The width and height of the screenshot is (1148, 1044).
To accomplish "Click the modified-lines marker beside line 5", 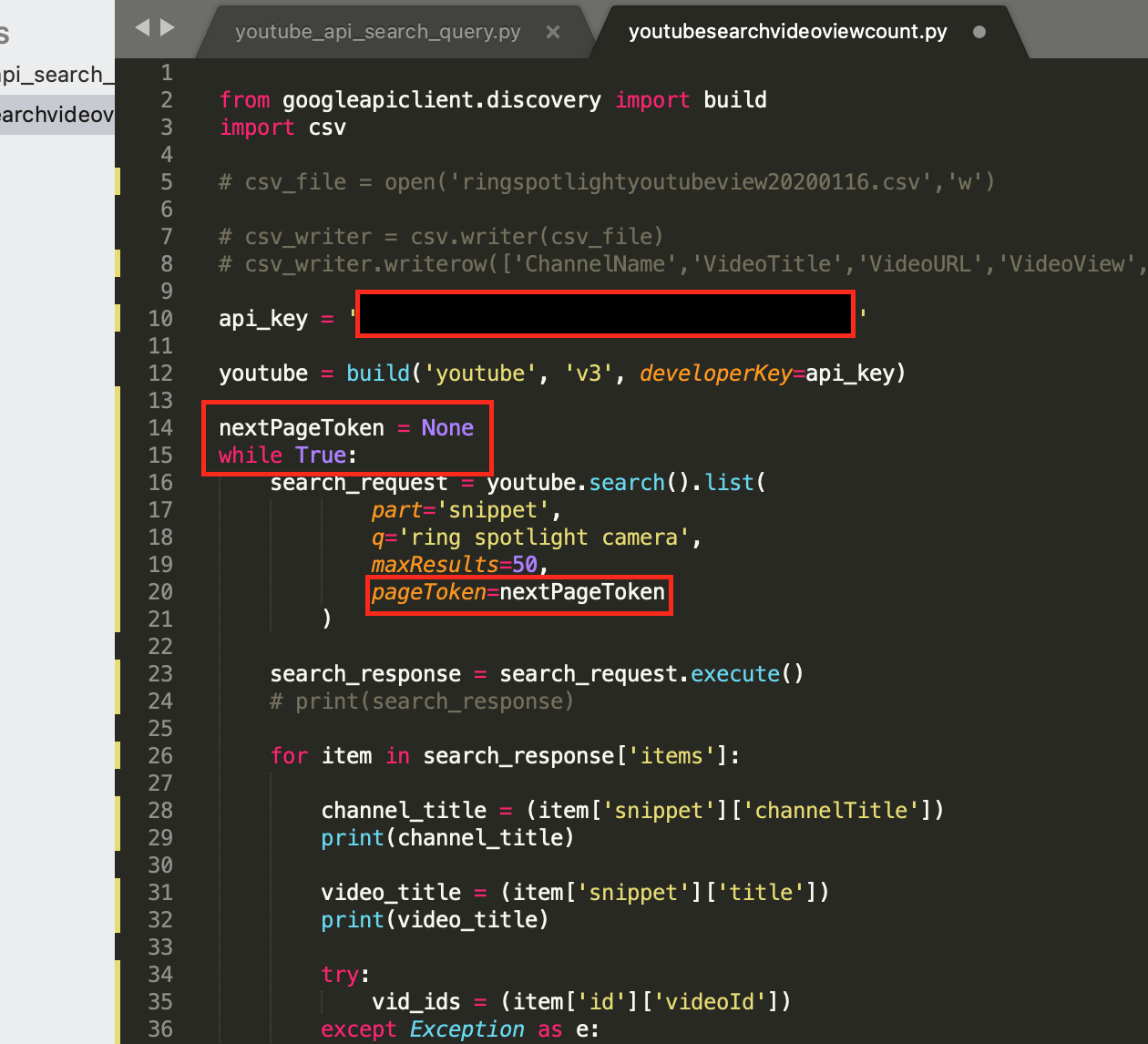I will point(118,181).
